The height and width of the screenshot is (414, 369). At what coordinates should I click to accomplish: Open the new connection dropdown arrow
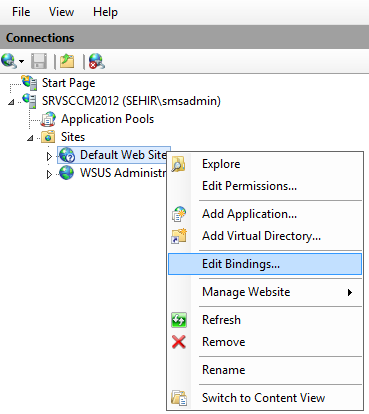coord(21,62)
